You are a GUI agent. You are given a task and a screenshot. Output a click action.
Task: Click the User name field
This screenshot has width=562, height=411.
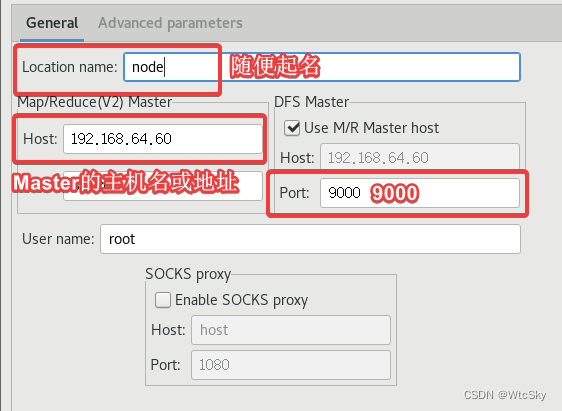(x=310, y=239)
